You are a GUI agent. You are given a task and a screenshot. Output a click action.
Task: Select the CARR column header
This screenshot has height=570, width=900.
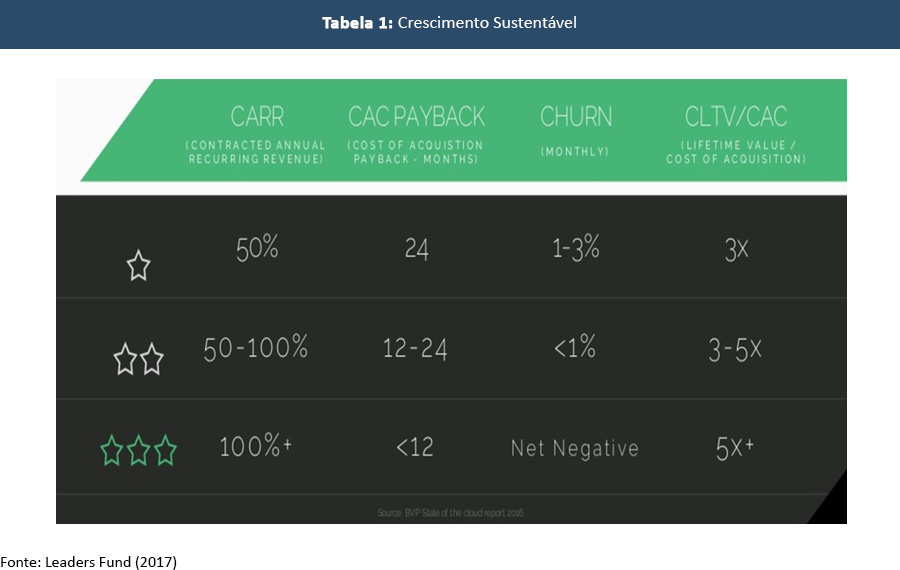point(257,117)
